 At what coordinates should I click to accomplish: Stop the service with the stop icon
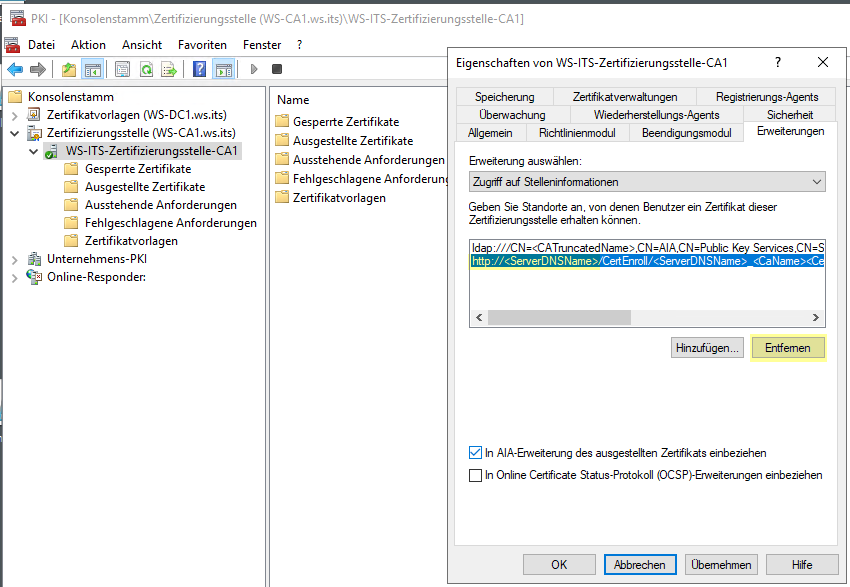[277, 69]
